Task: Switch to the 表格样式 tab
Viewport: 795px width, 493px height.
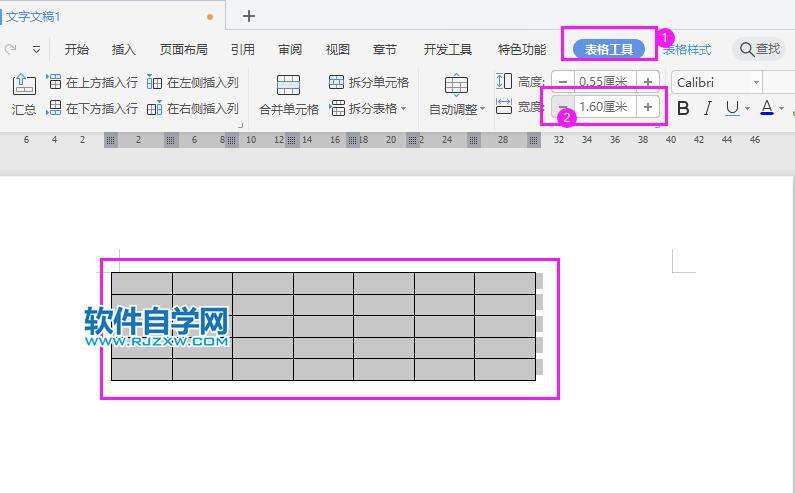Action: tap(687, 49)
